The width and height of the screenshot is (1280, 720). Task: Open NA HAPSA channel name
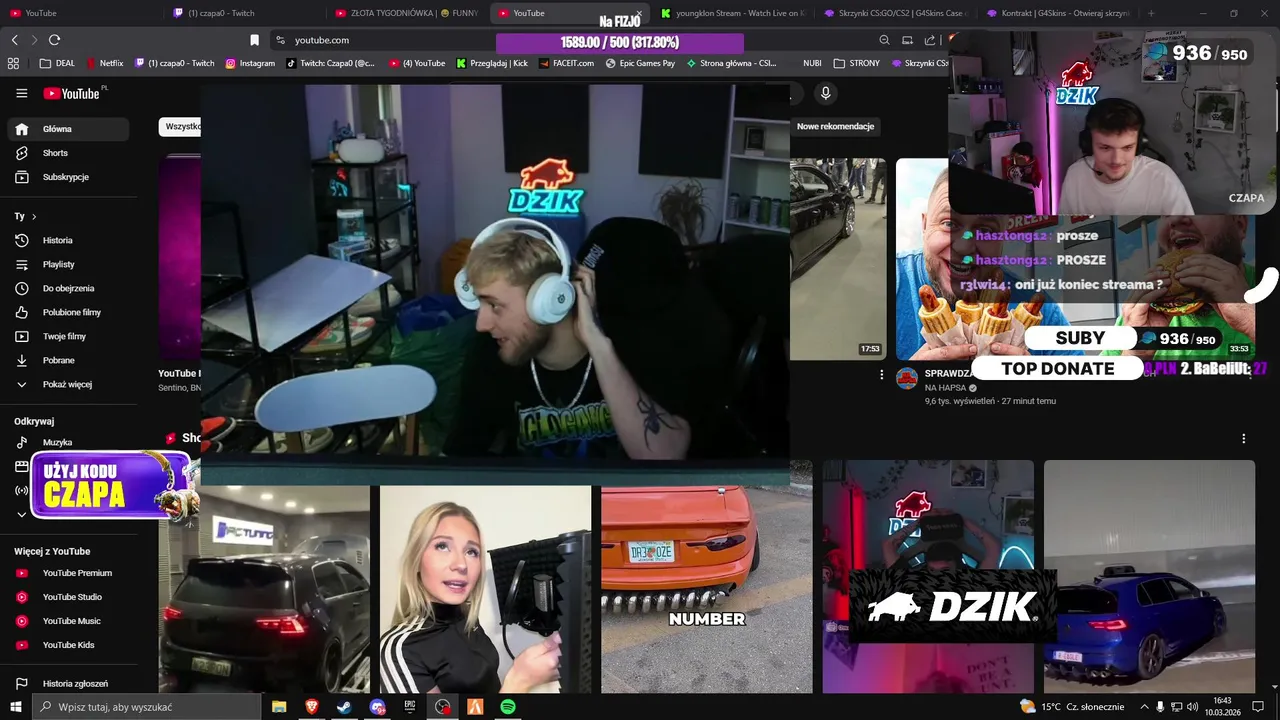click(x=945, y=388)
